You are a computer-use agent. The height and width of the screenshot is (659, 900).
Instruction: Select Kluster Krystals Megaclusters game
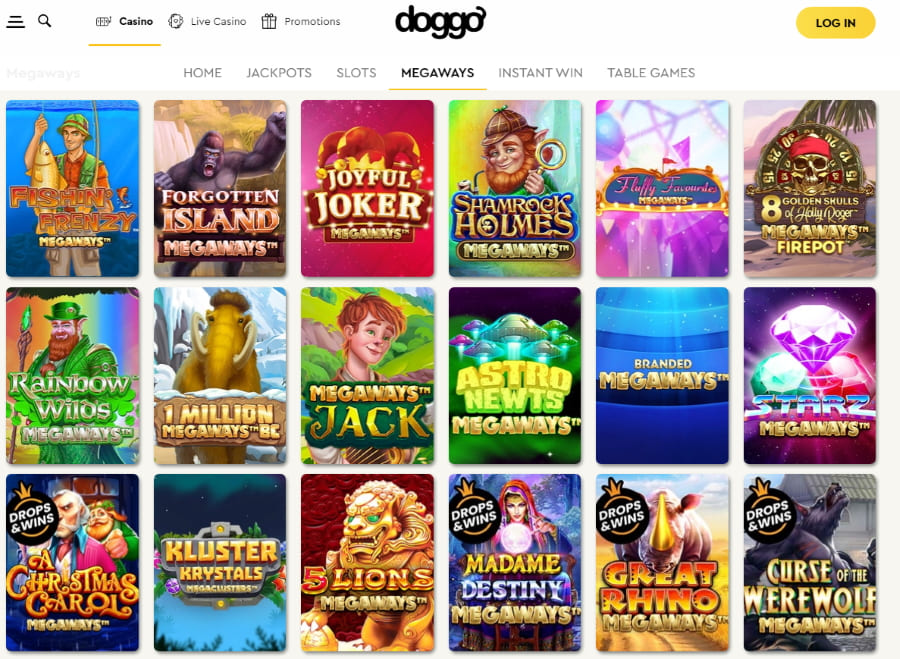pos(220,563)
